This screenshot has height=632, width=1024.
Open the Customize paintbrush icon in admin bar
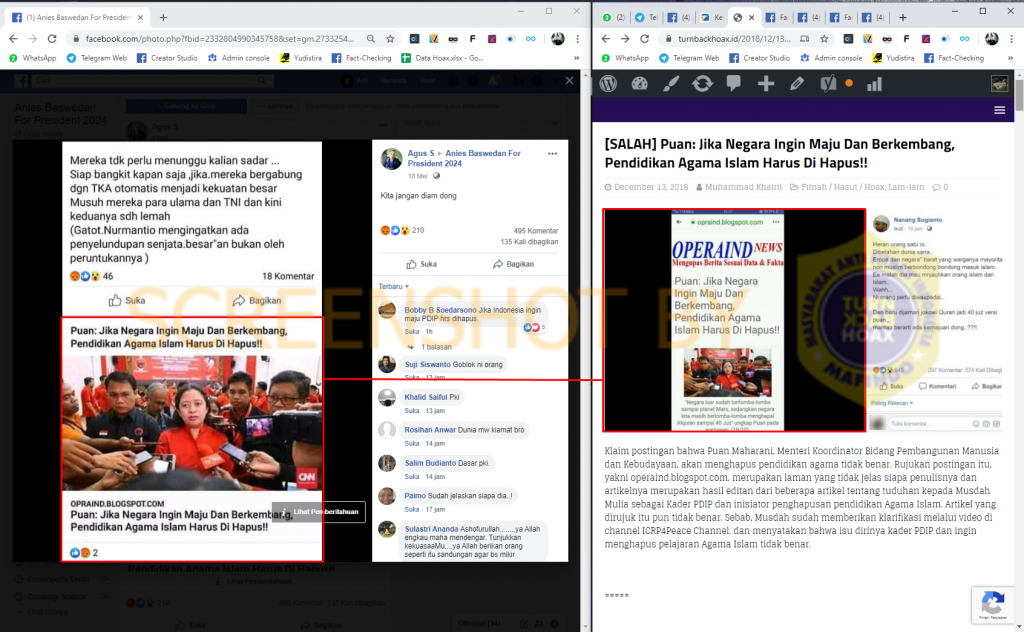pyautogui.click(x=671, y=84)
